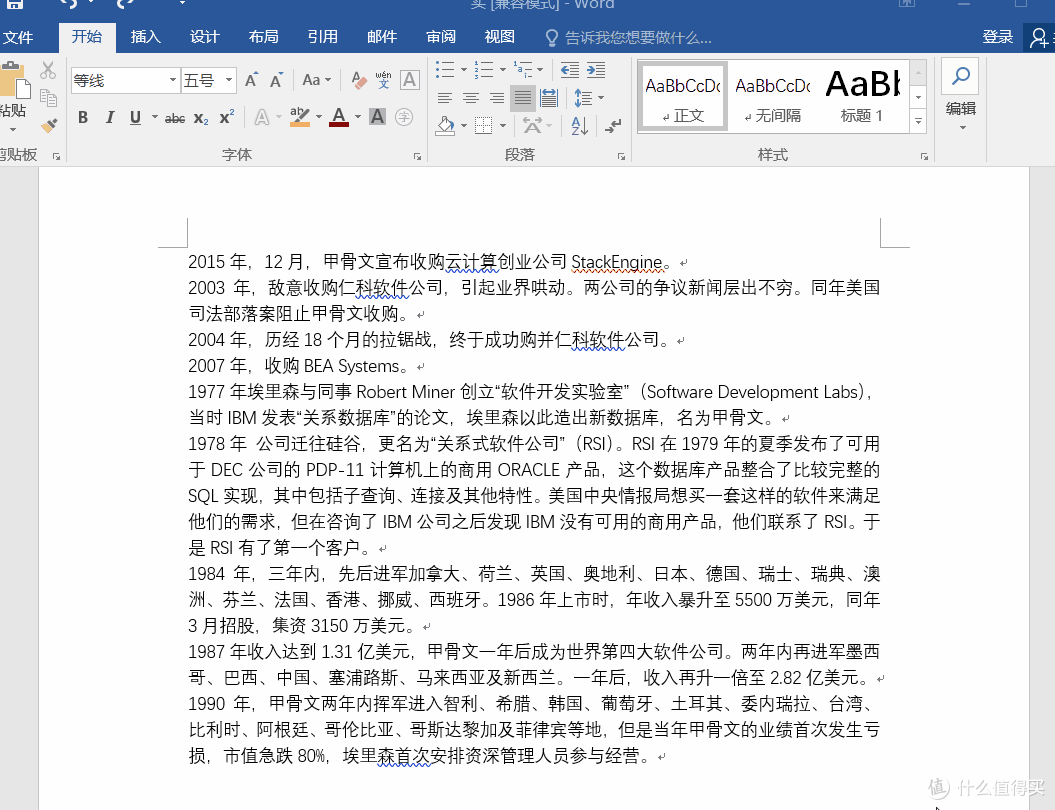Viewport: 1055px width, 810px height.
Task: Decrease font size with shrink font icon
Action: click(x=276, y=81)
